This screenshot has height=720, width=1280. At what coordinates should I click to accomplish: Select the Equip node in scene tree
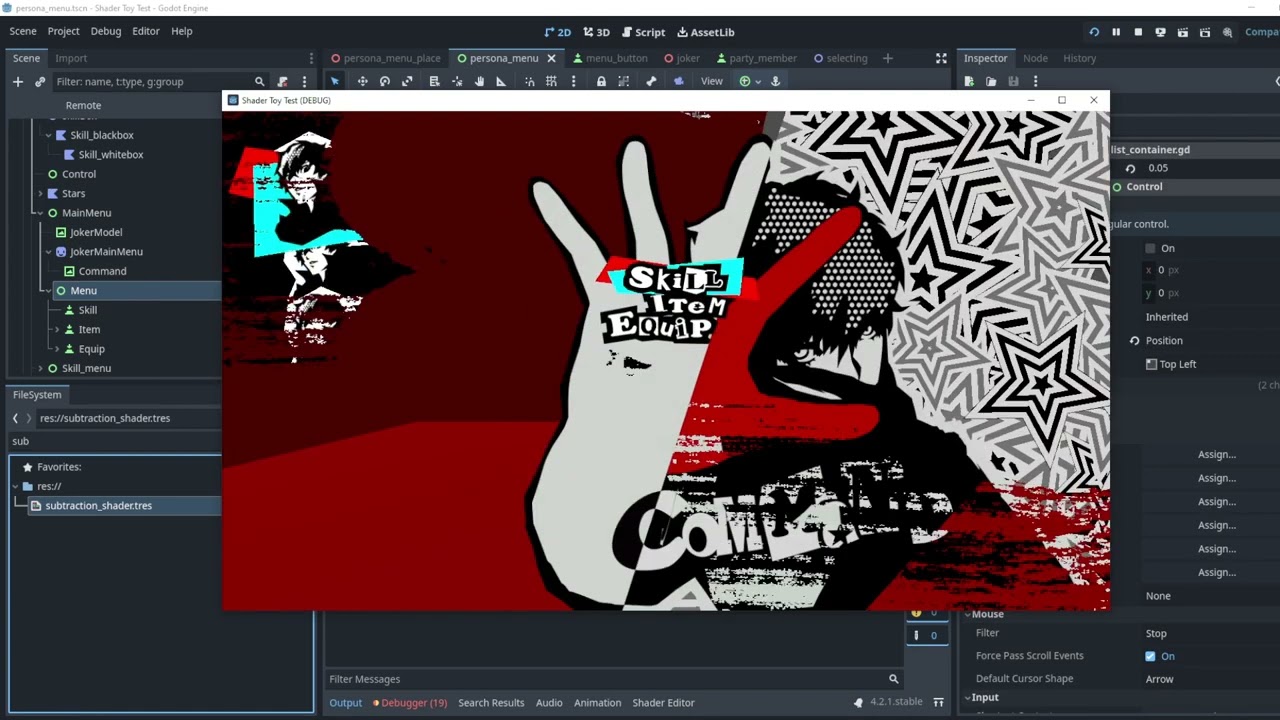[91, 349]
